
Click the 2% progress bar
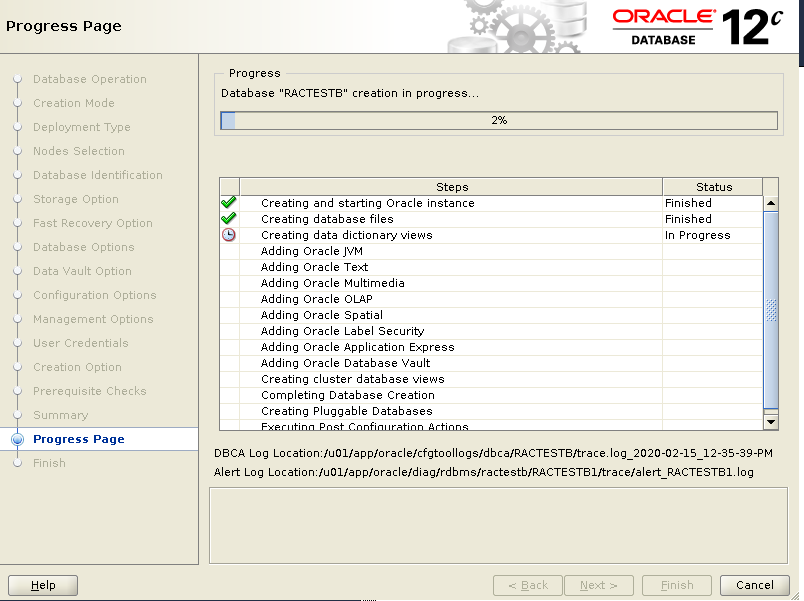(x=498, y=121)
